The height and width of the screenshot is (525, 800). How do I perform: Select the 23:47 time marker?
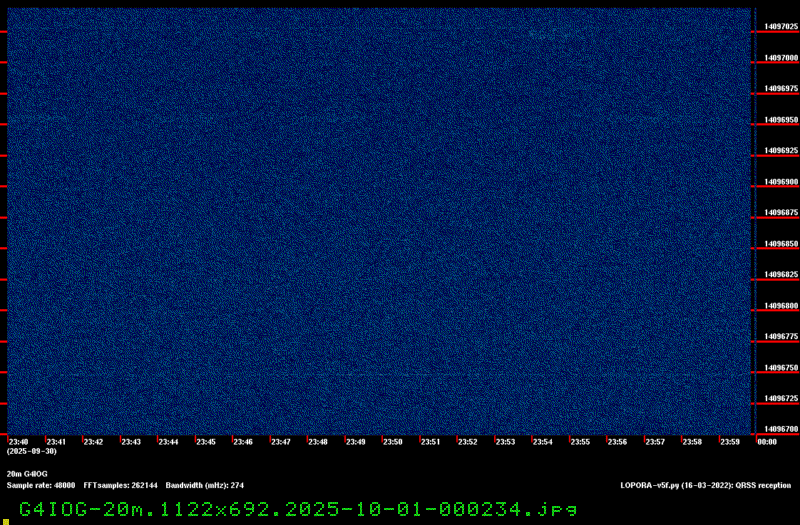click(281, 442)
